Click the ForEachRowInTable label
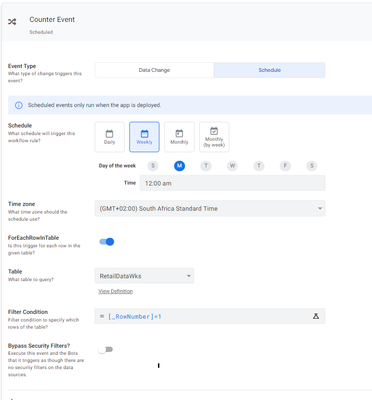372x400 pixels. click(x=33, y=238)
